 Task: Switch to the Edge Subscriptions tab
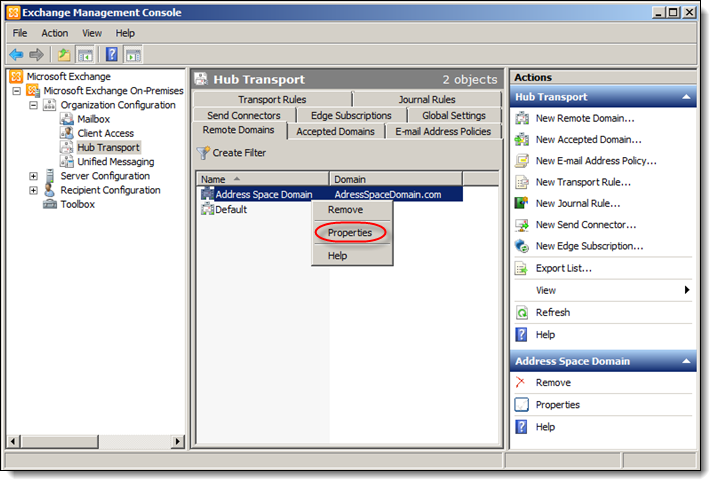(351, 116)
